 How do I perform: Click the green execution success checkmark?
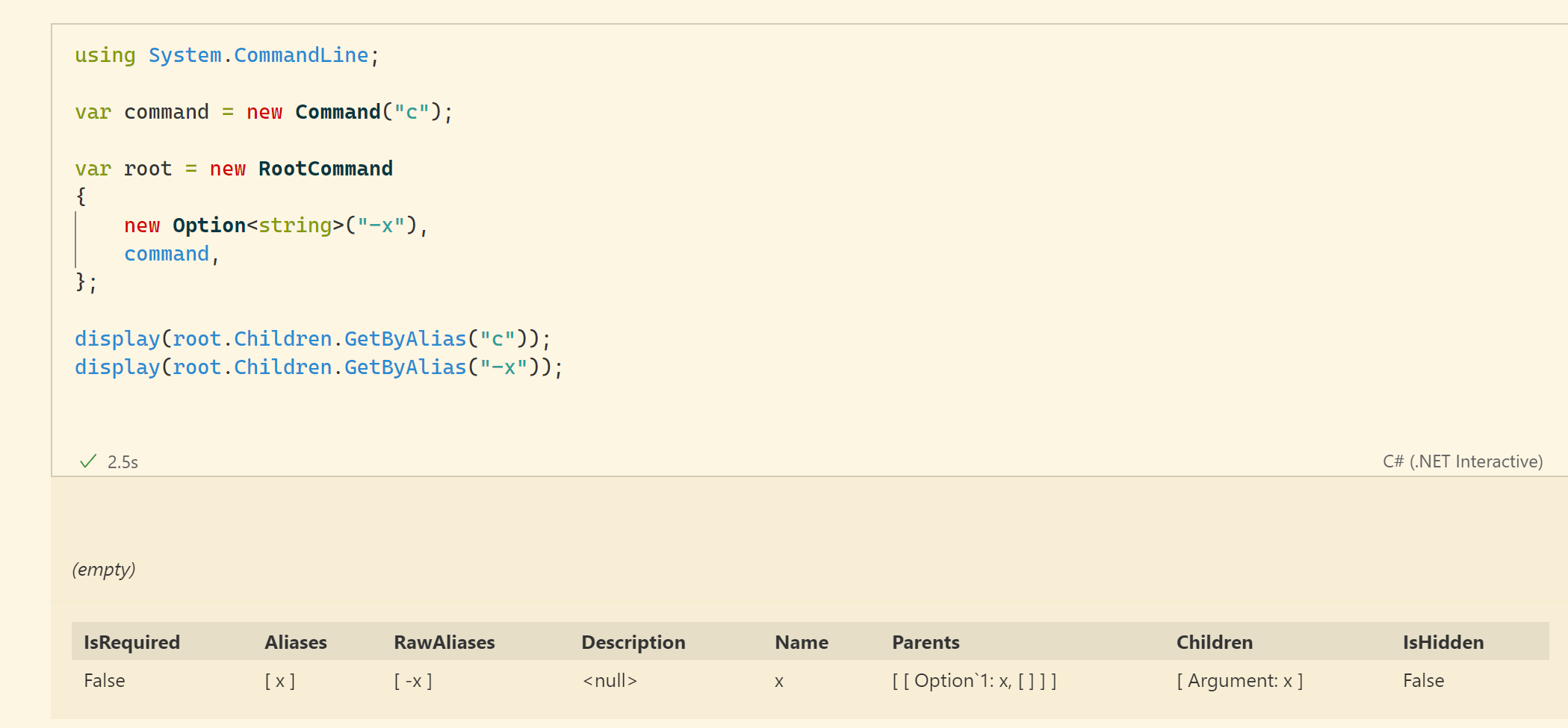pos(88,461)
